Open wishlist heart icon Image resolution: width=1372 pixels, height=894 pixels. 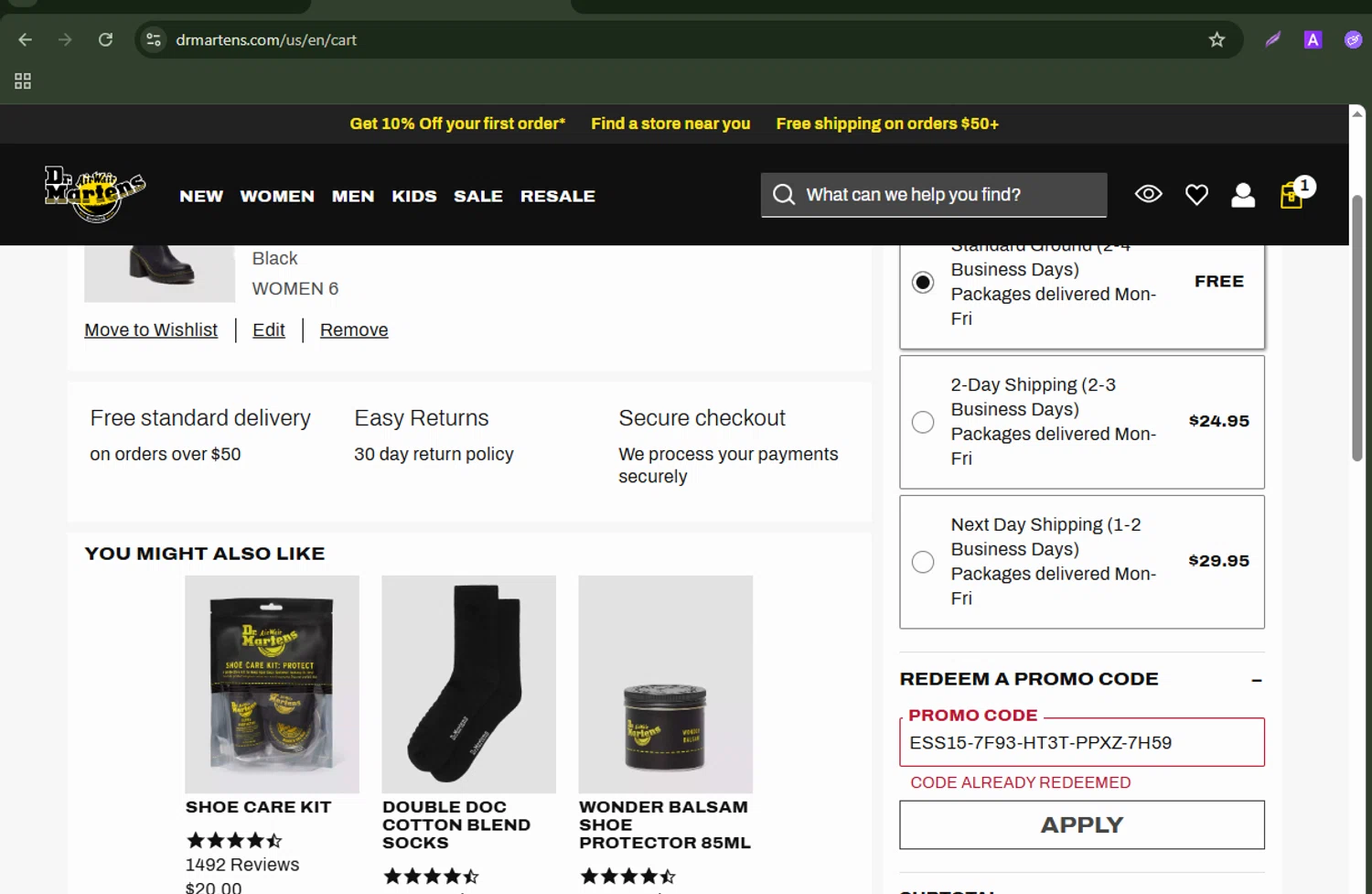pos(1196,194)
